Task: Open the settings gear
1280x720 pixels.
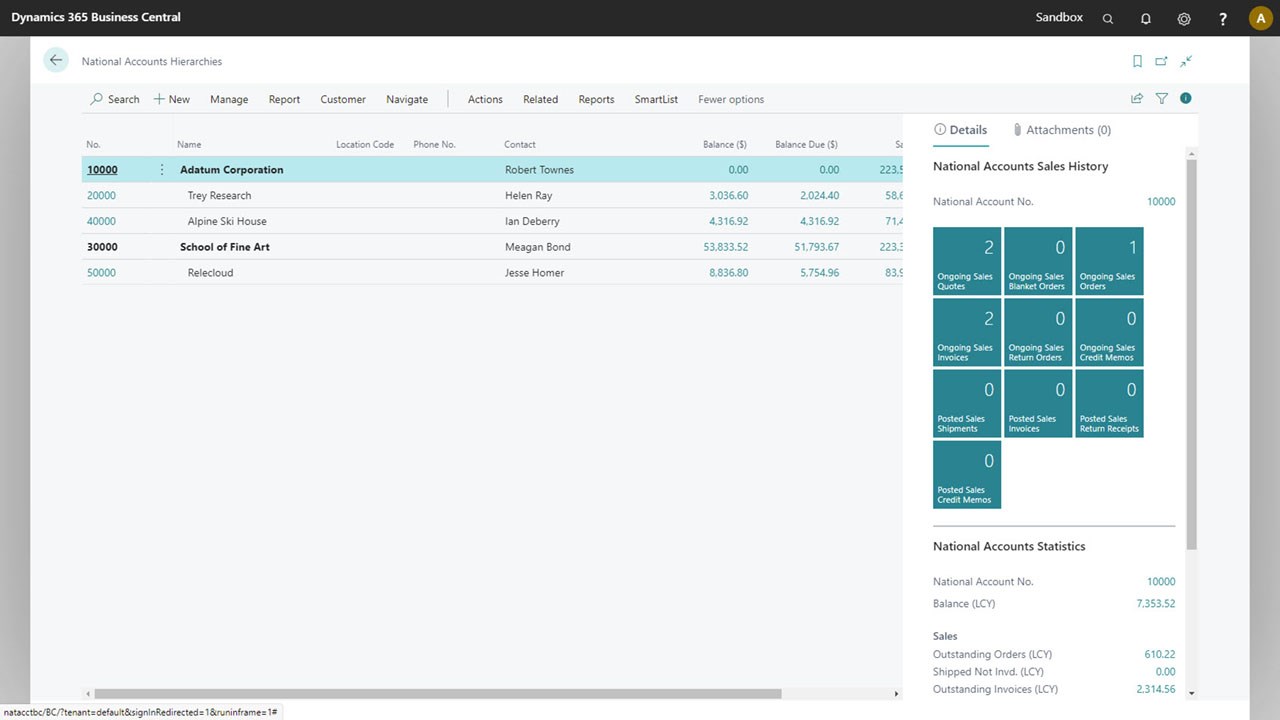Action: [x=1184, y=18]
